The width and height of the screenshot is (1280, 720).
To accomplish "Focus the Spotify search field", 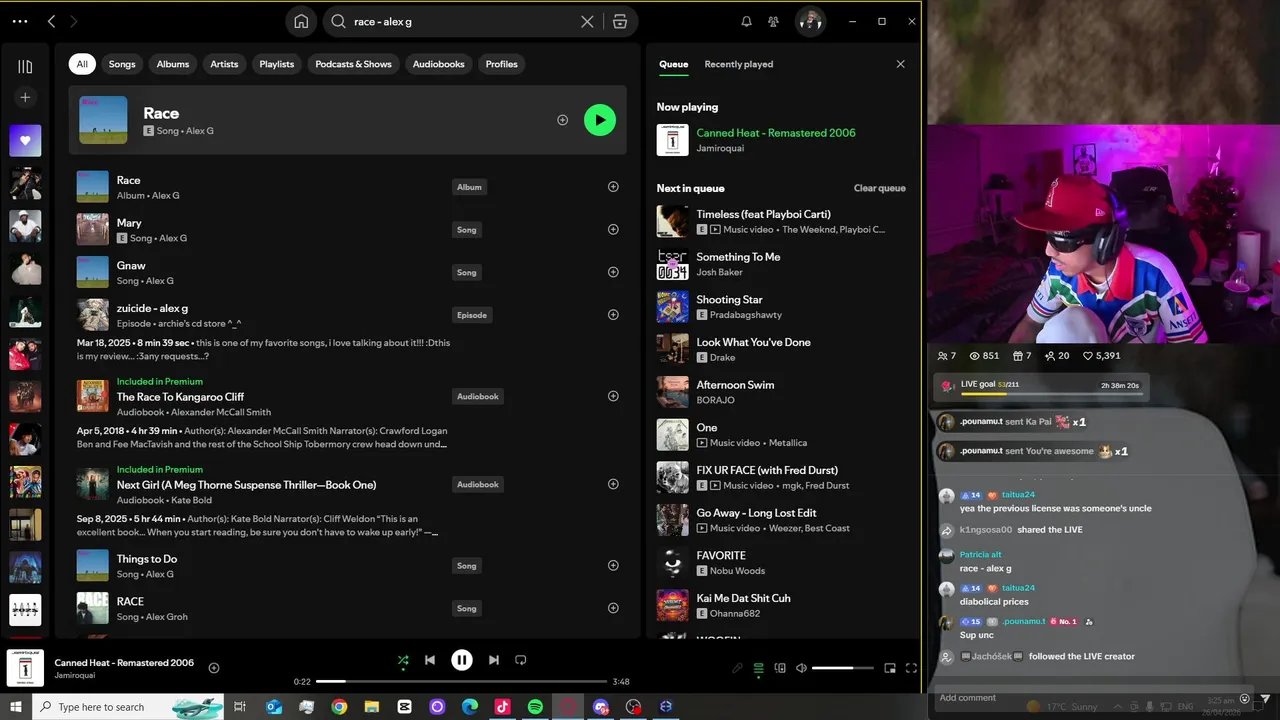I will point(463,21).
